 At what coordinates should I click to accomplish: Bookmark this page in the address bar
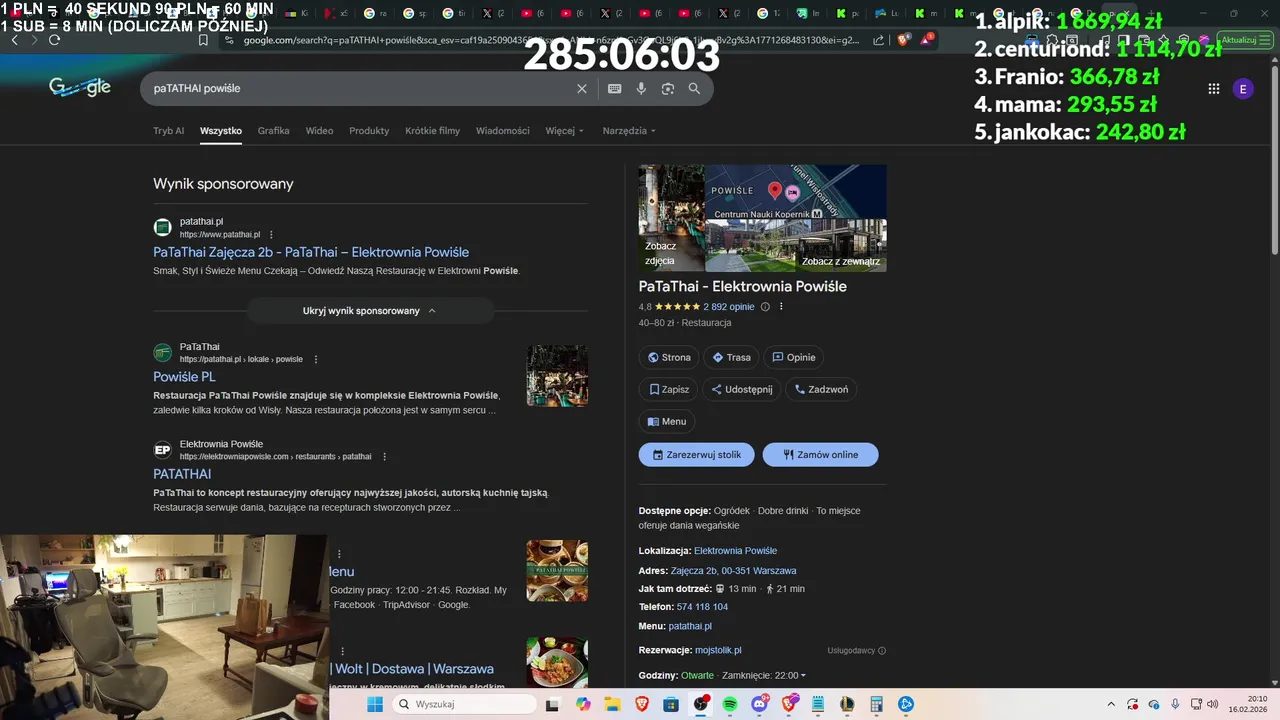203,40
